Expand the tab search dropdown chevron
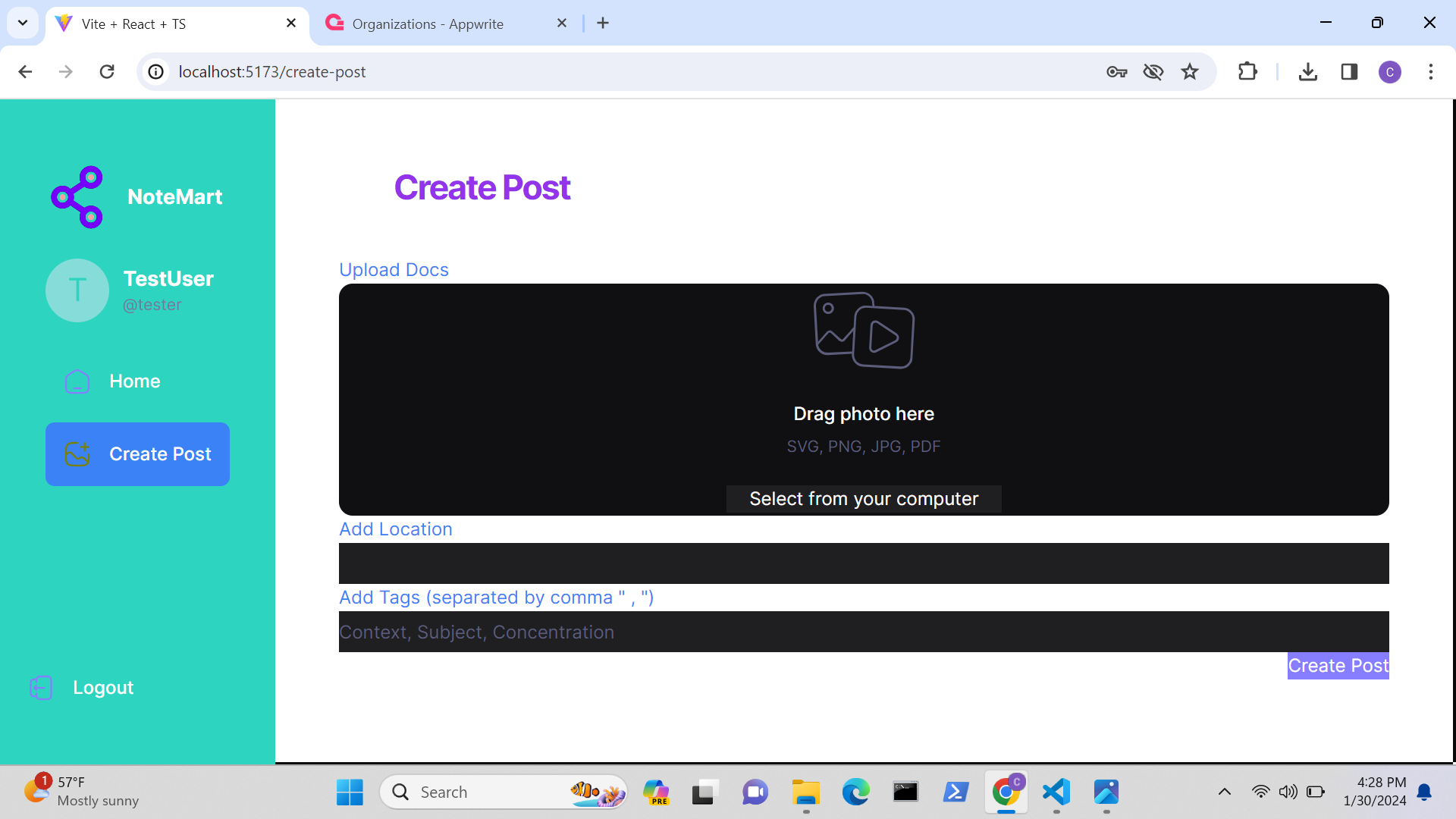The image size is (1456, 819). tap(23, 23)
